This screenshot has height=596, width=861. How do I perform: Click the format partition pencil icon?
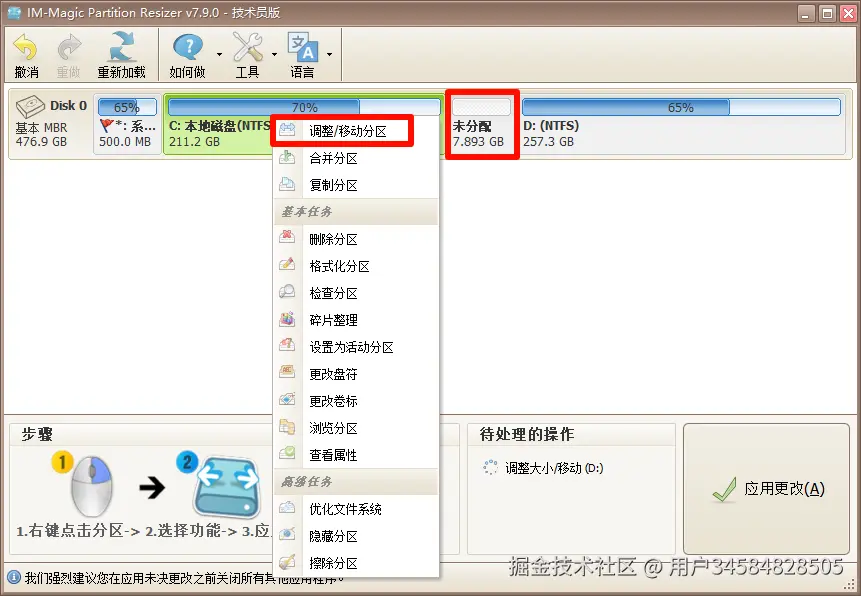(x=287, y=264)
